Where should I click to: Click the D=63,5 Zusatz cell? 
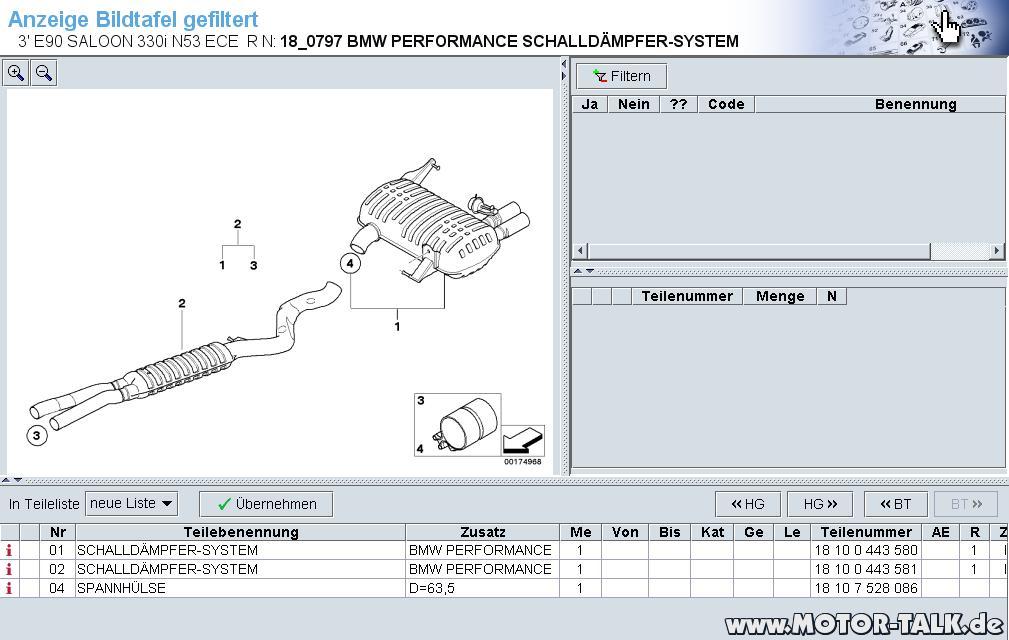click(483, 588)
